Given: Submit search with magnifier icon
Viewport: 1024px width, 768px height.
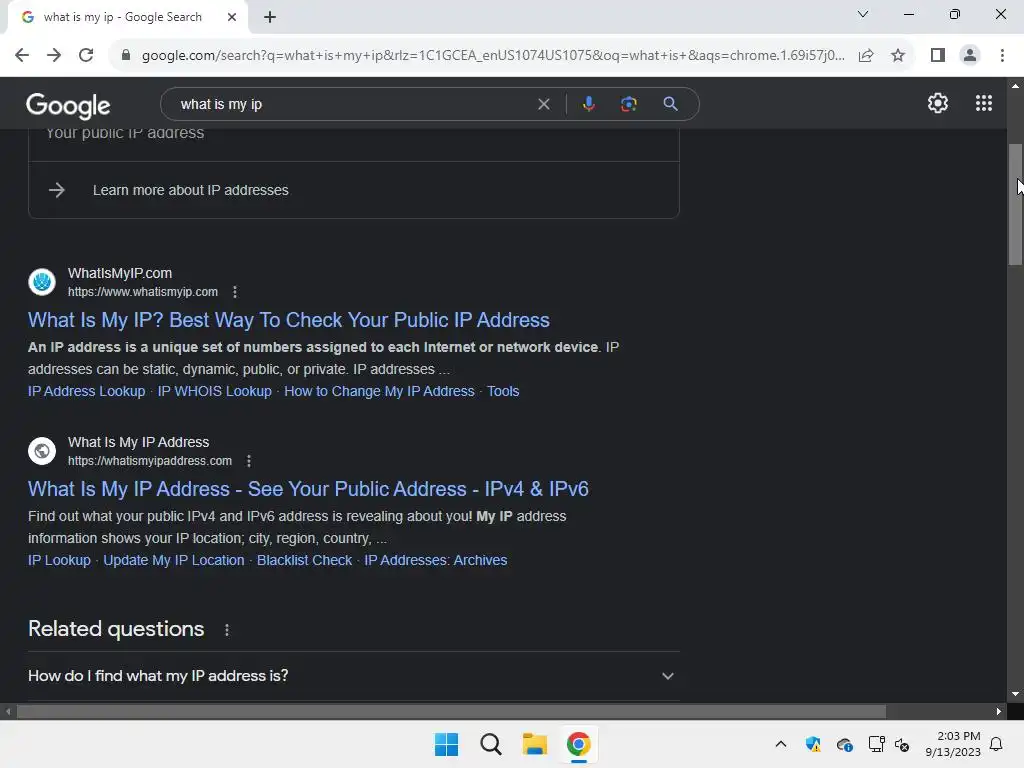Looking at the screenshot, I should [x=670, y=104].
